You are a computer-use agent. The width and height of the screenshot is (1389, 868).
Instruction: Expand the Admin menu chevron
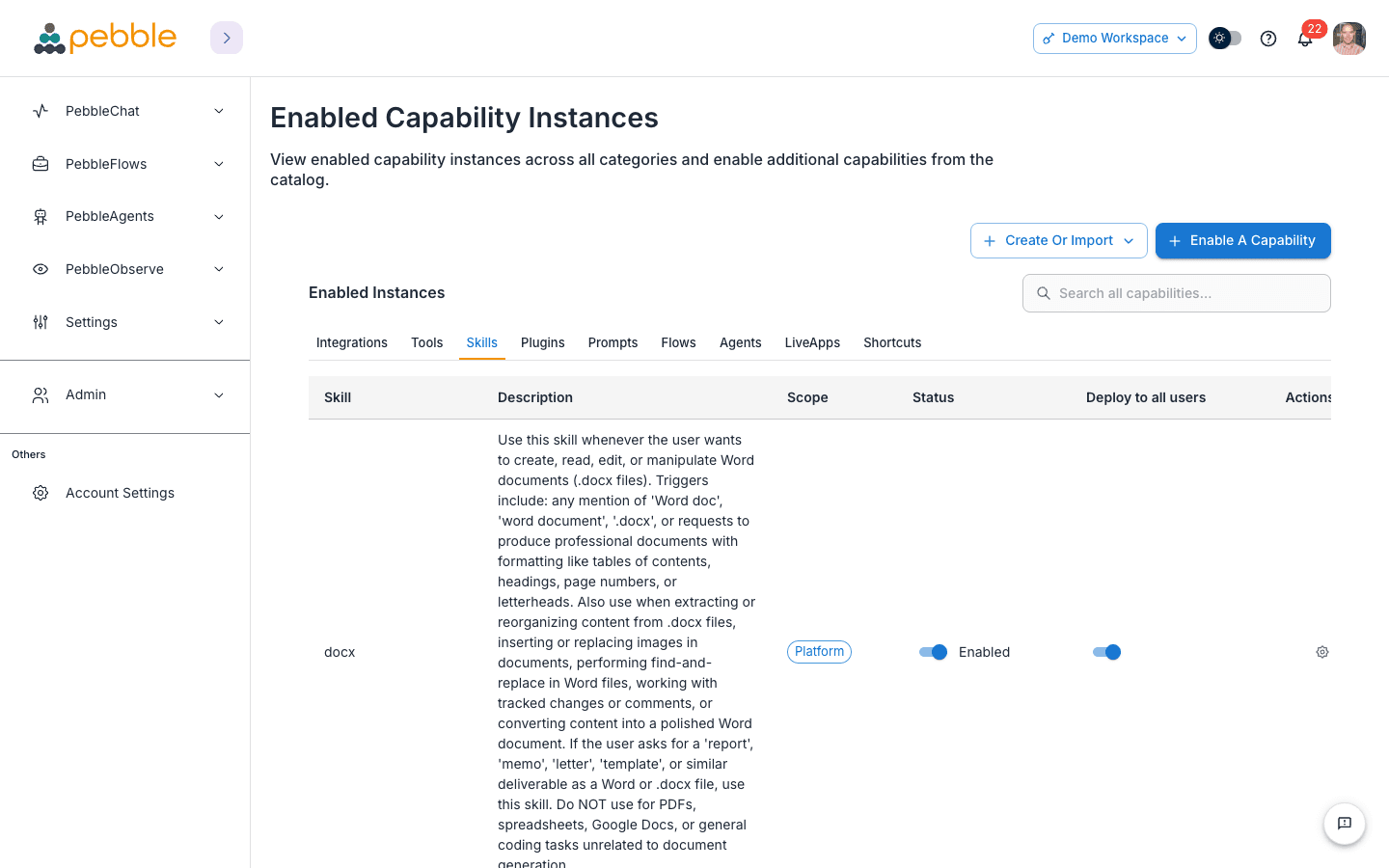219,395
